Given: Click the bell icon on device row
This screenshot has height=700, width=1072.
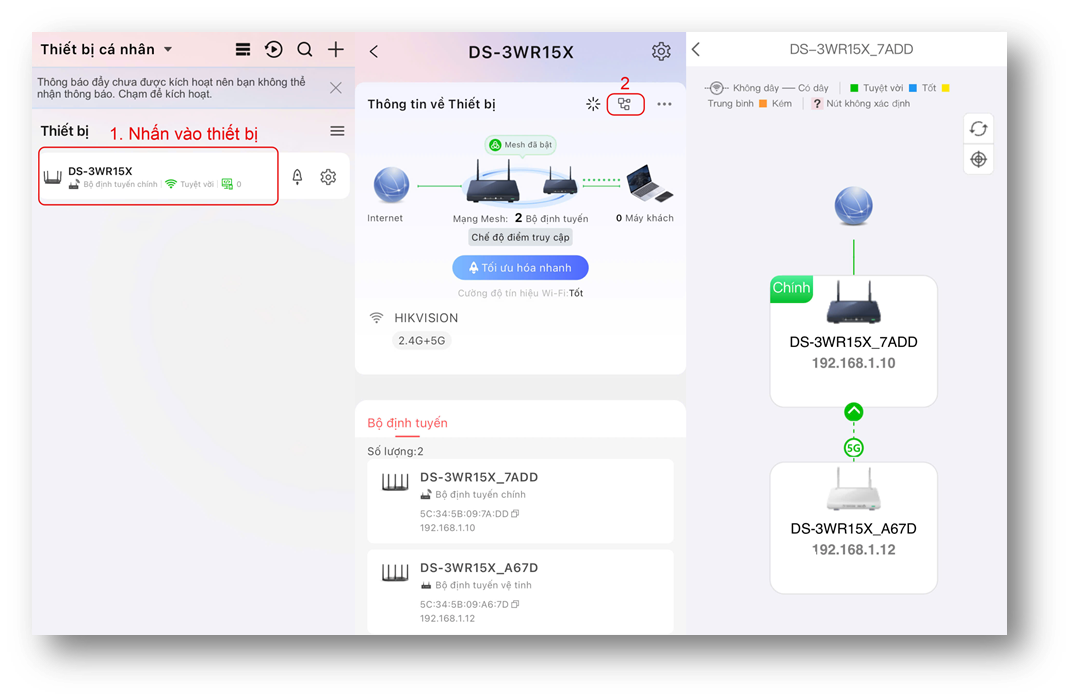Looking at the screenshot, I should click(x=297, y=177).
